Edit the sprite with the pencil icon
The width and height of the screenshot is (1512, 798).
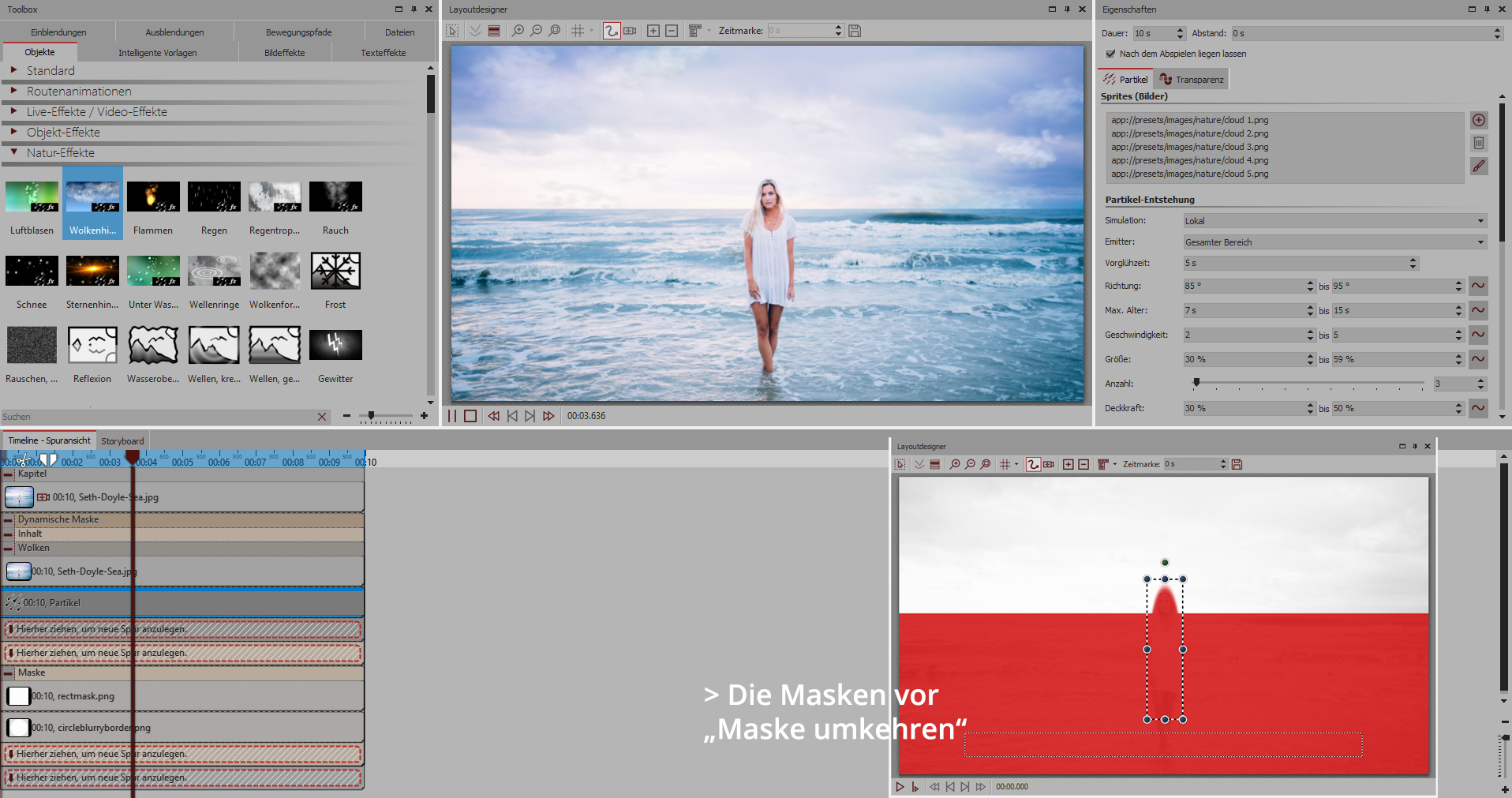1479,166
